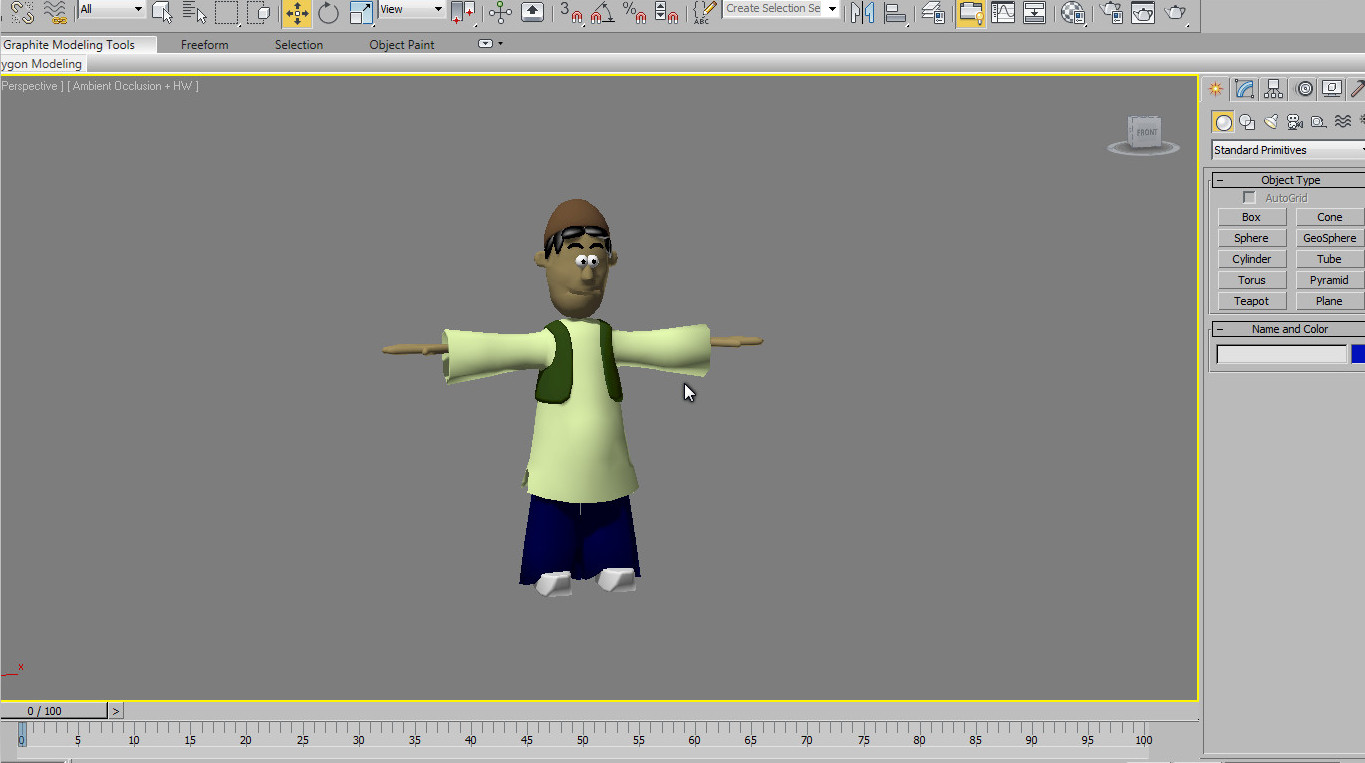Activate the Select and Rotate tool
1365x763 pixels.
pyautogui.click(x=329, y=12)
